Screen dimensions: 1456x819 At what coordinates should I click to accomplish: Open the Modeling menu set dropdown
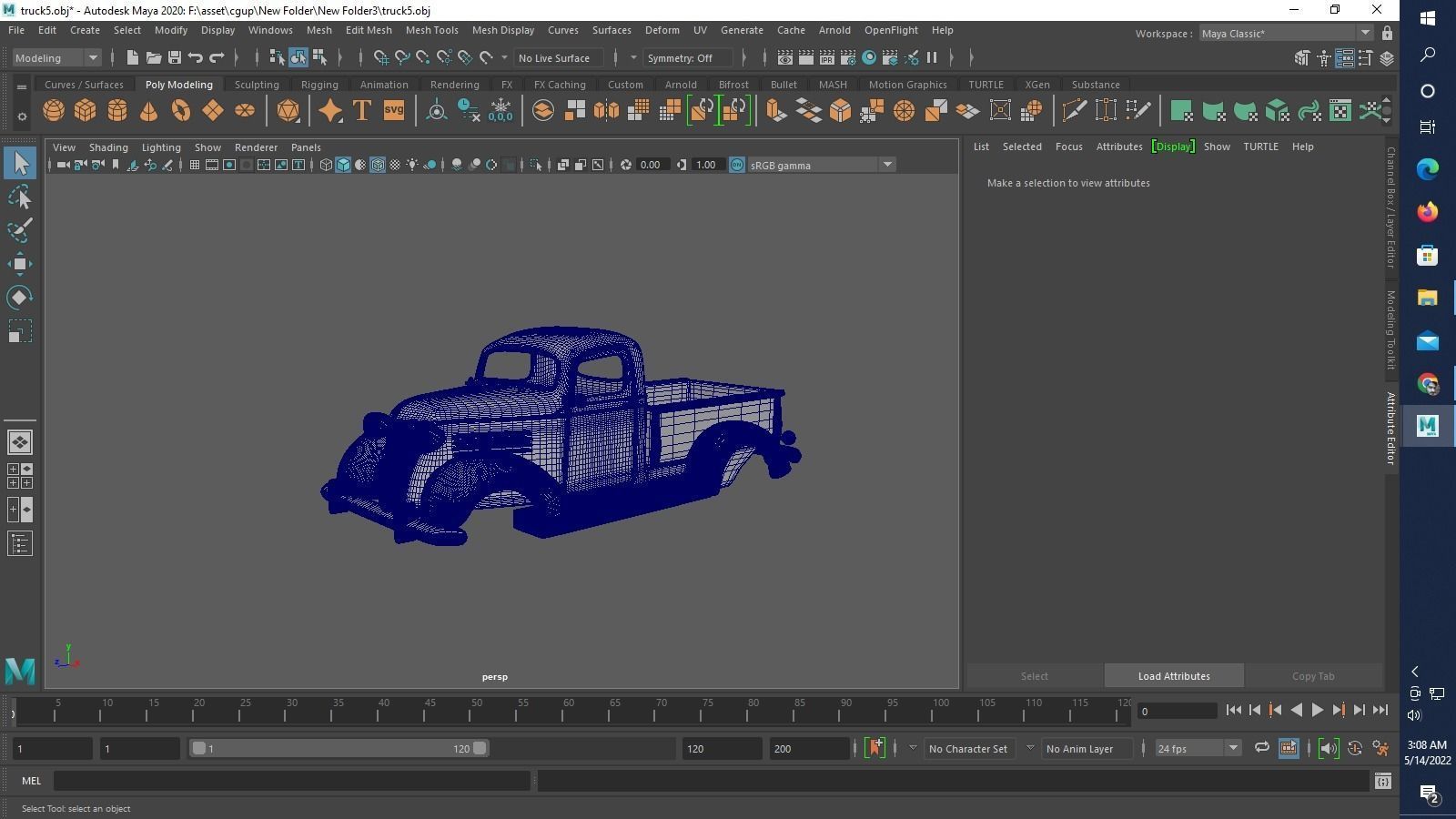(56, 58)
